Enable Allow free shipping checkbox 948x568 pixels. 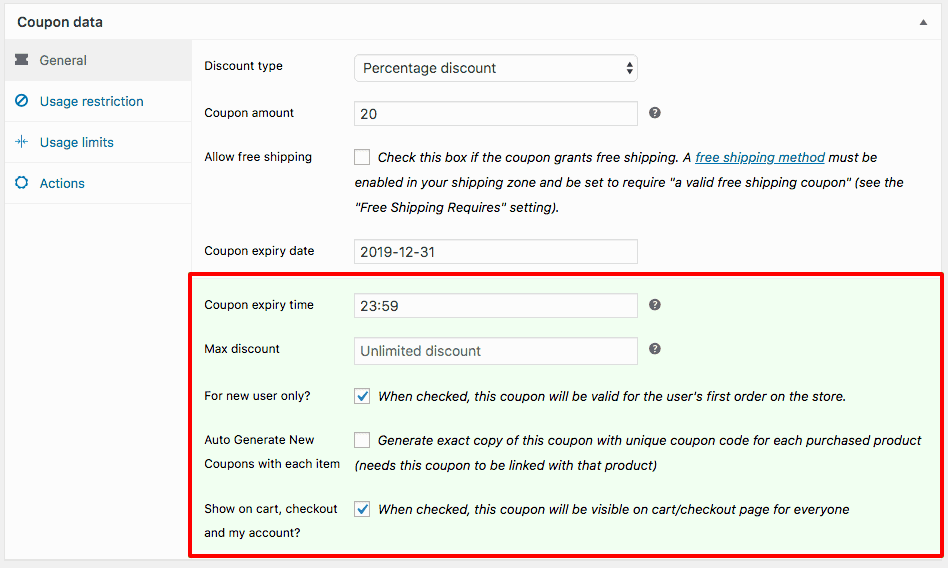362,157
